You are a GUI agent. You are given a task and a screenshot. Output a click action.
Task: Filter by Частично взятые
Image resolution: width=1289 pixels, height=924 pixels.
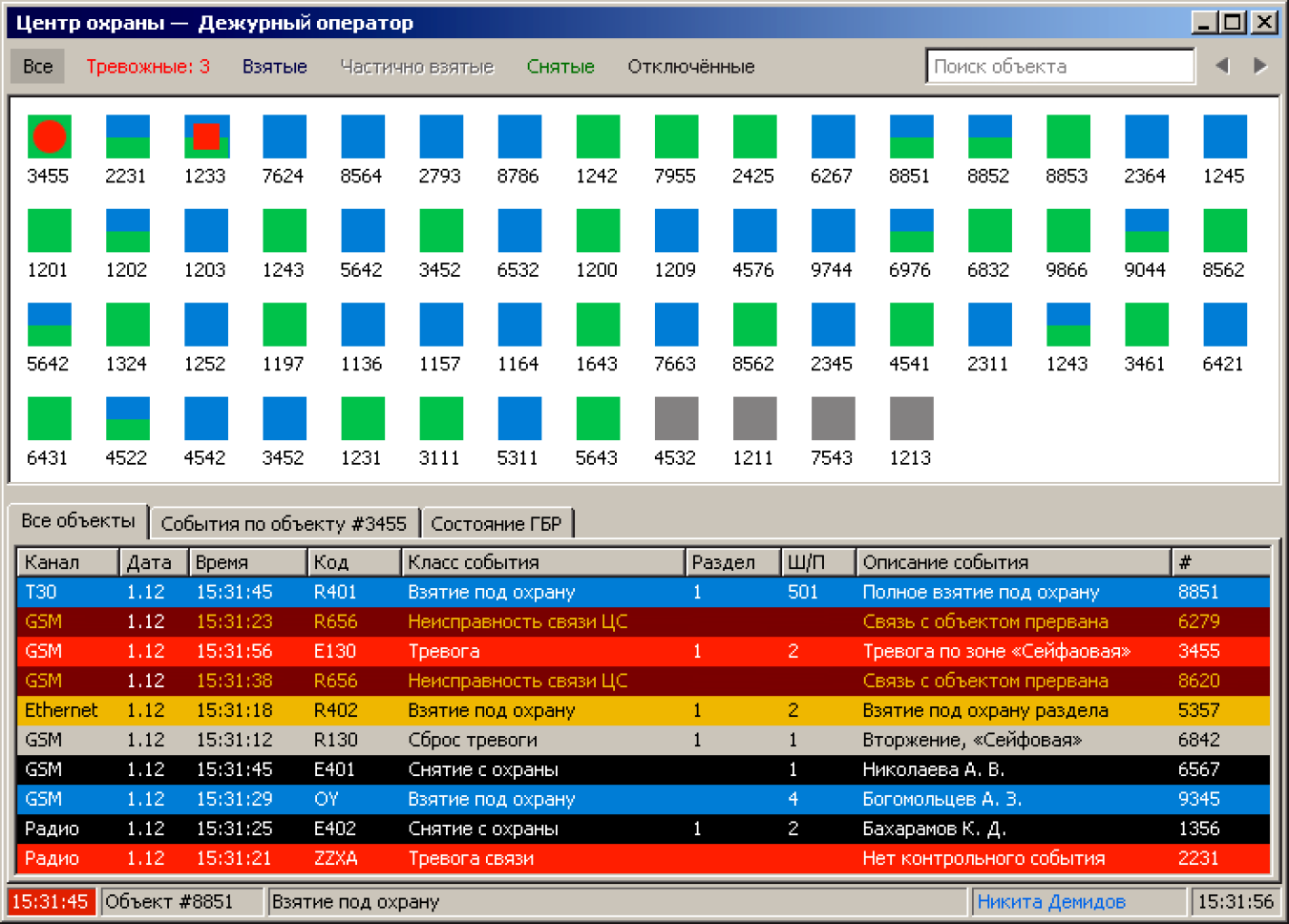coord(417,67)
